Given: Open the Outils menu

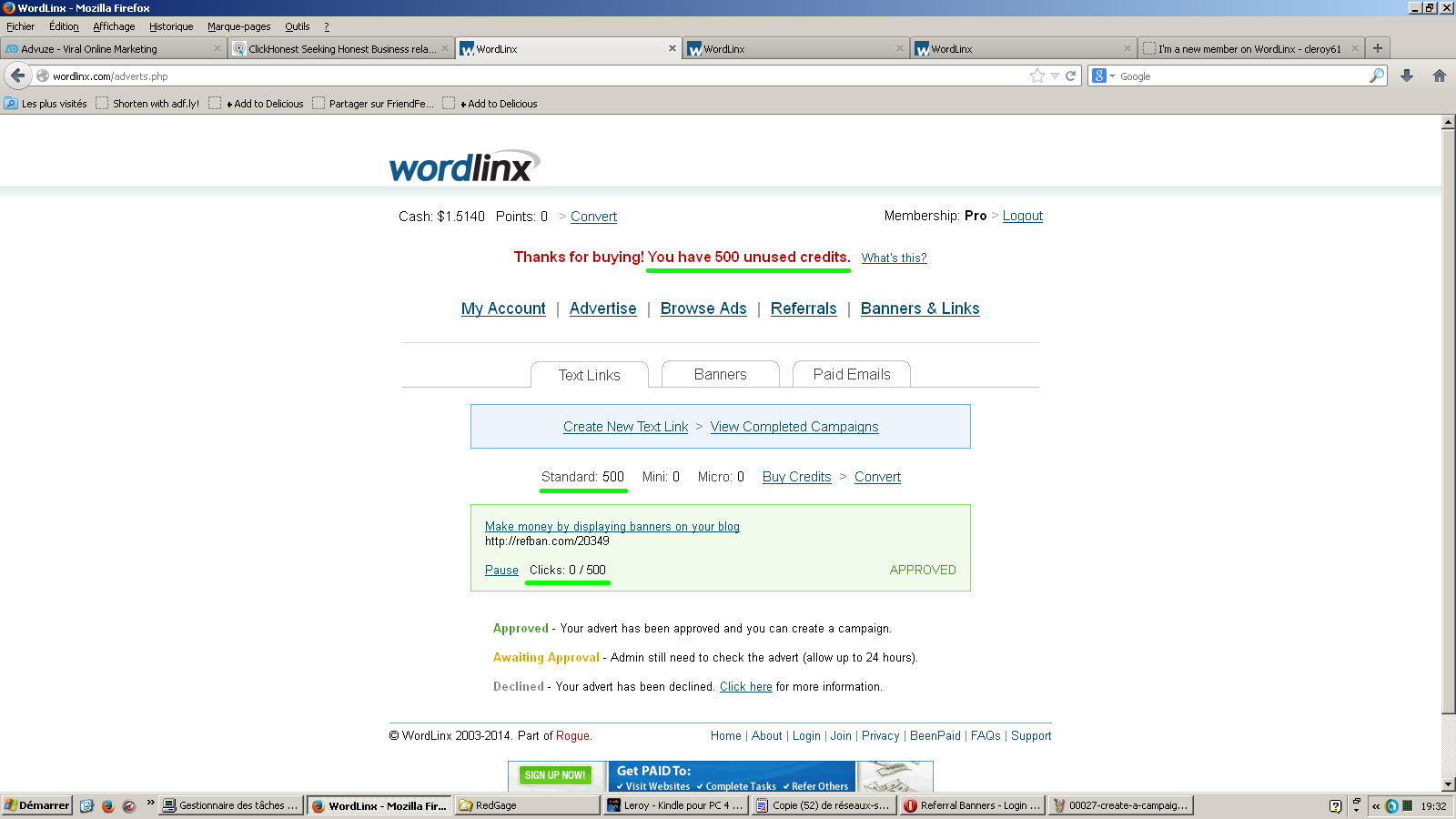Looking at the screenshot, I should point(298,26).
